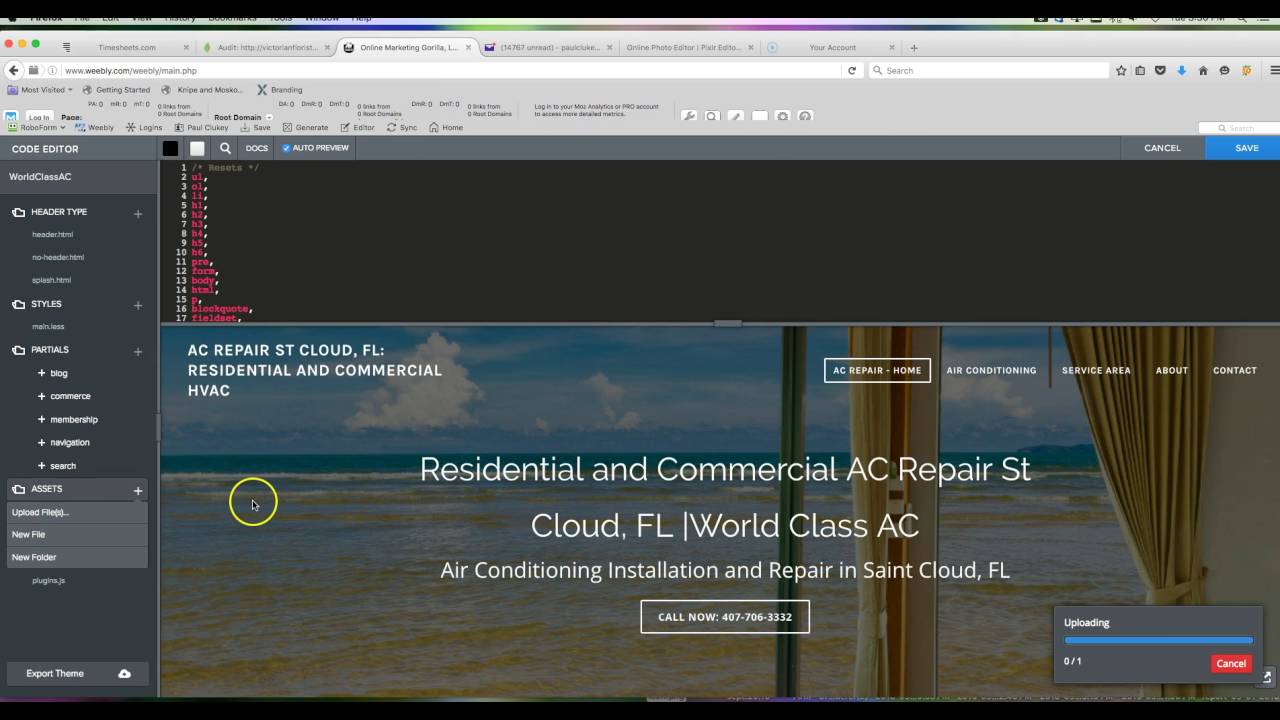Cancel the code editor changes
Screen dimensions: 1280x720
[x=1162, y=148]
